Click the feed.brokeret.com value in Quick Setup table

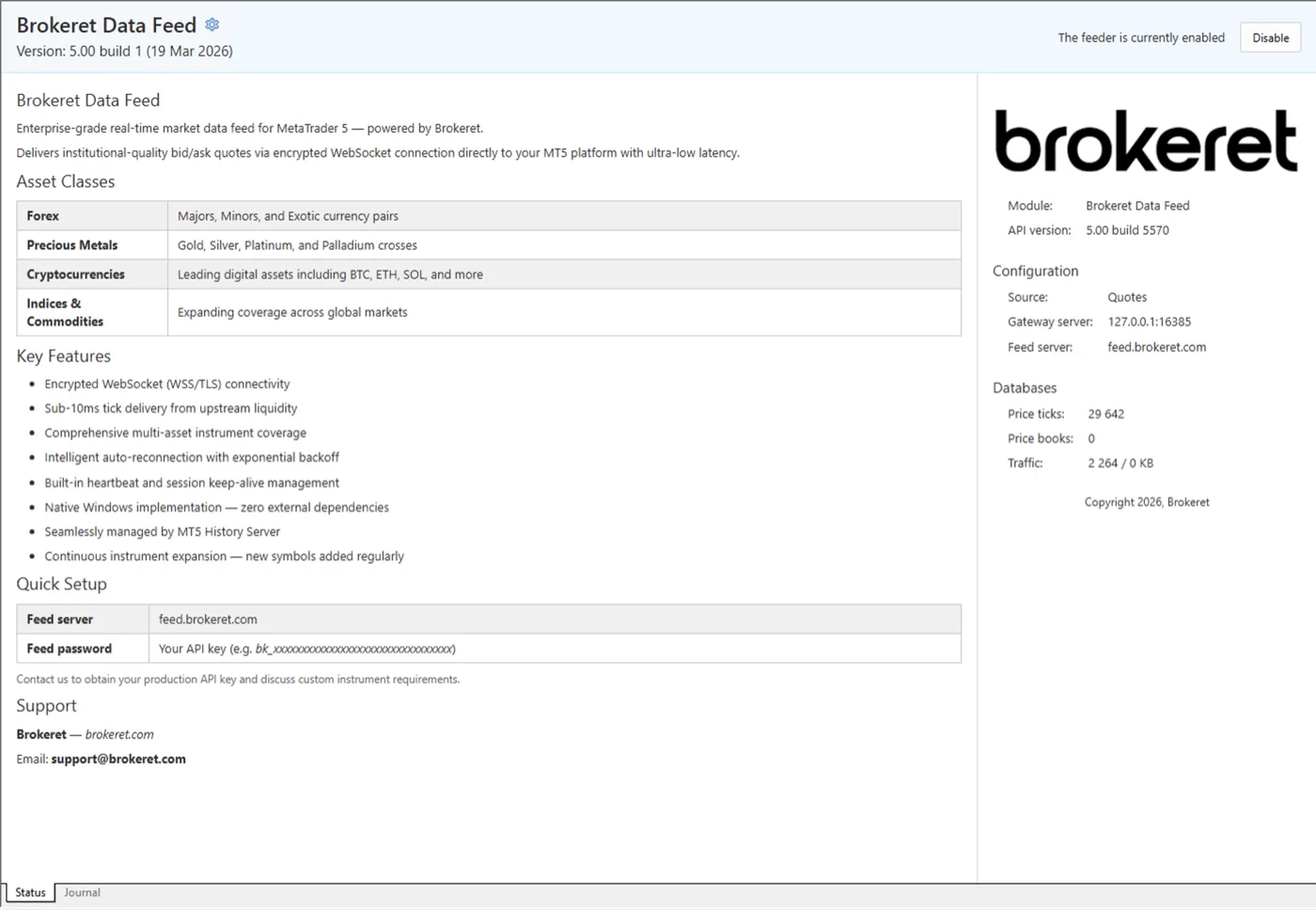pos(208,620)
